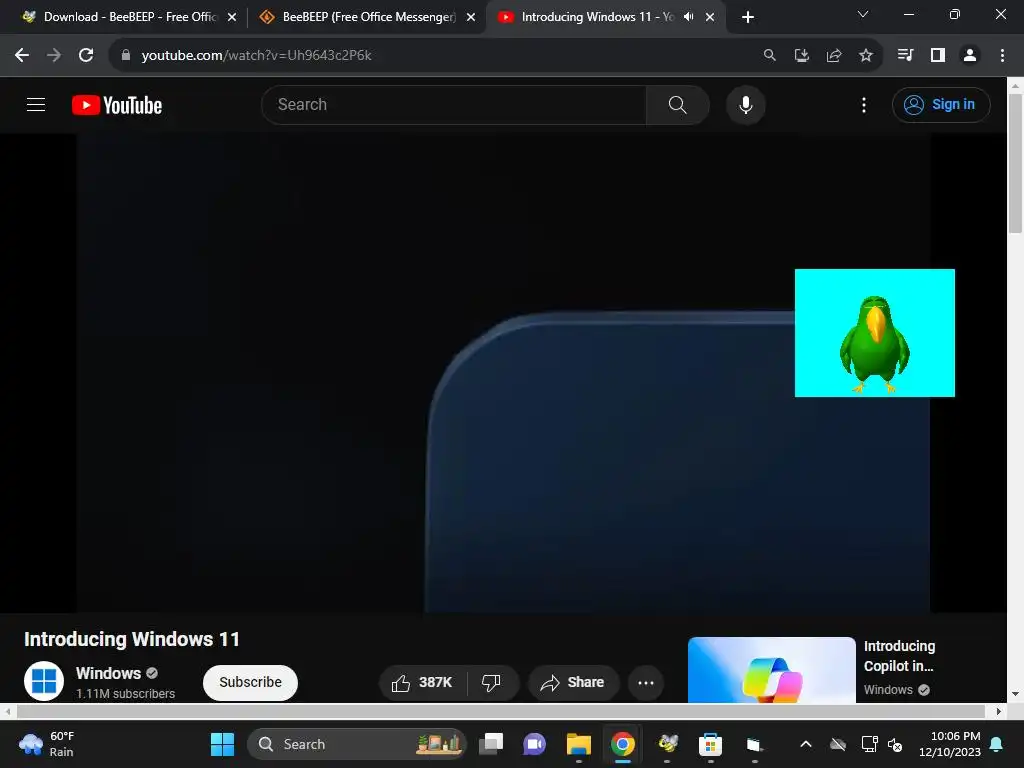Mute the YouTube tab audio icon
Viewport: 1024px width, 768px height.
(688, 17)
